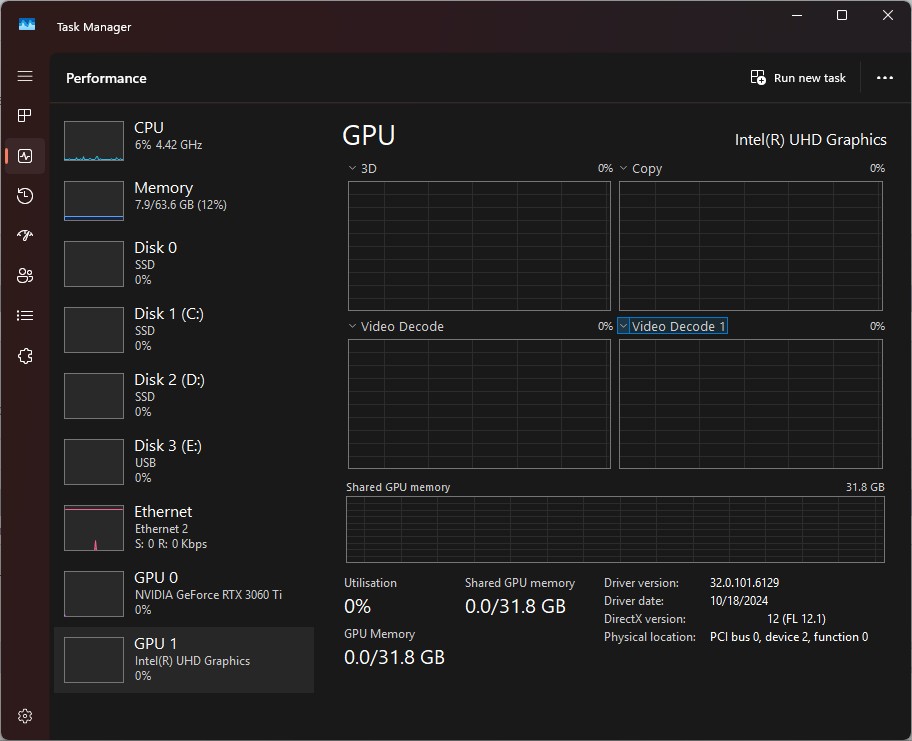Click the Task Manager app icon
The width and height of the screenshot is (912, 741).
coord(27,24)
